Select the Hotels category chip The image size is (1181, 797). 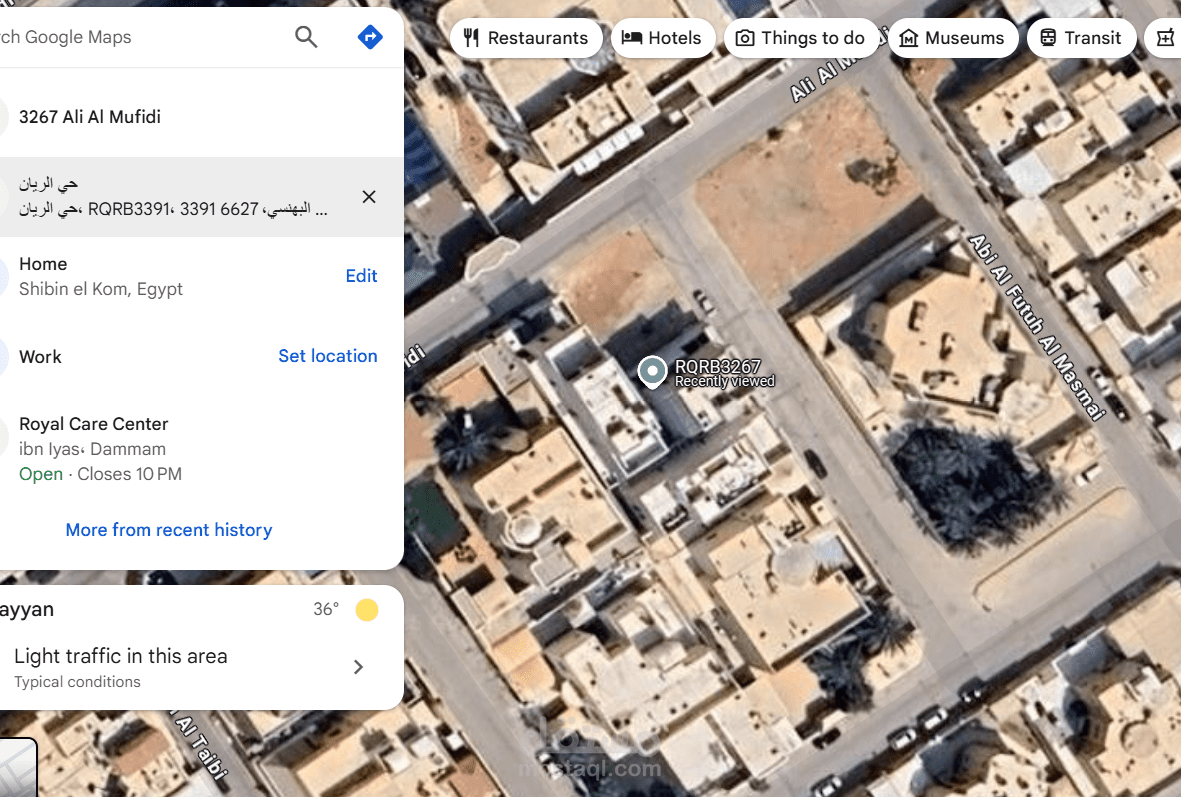(662, 38)
